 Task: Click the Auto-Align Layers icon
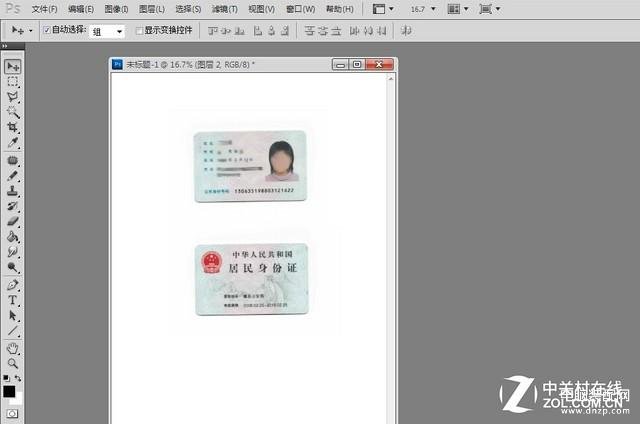(x=406, y=31)
